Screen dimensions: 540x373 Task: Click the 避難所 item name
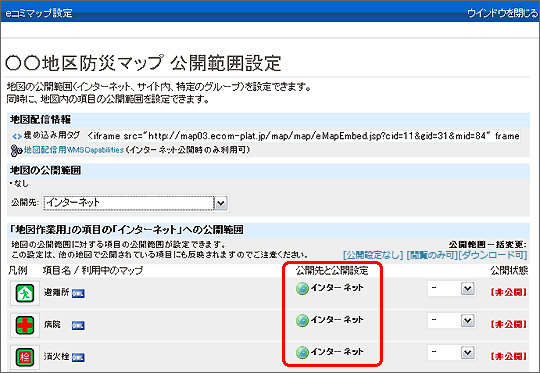[56, 292]
